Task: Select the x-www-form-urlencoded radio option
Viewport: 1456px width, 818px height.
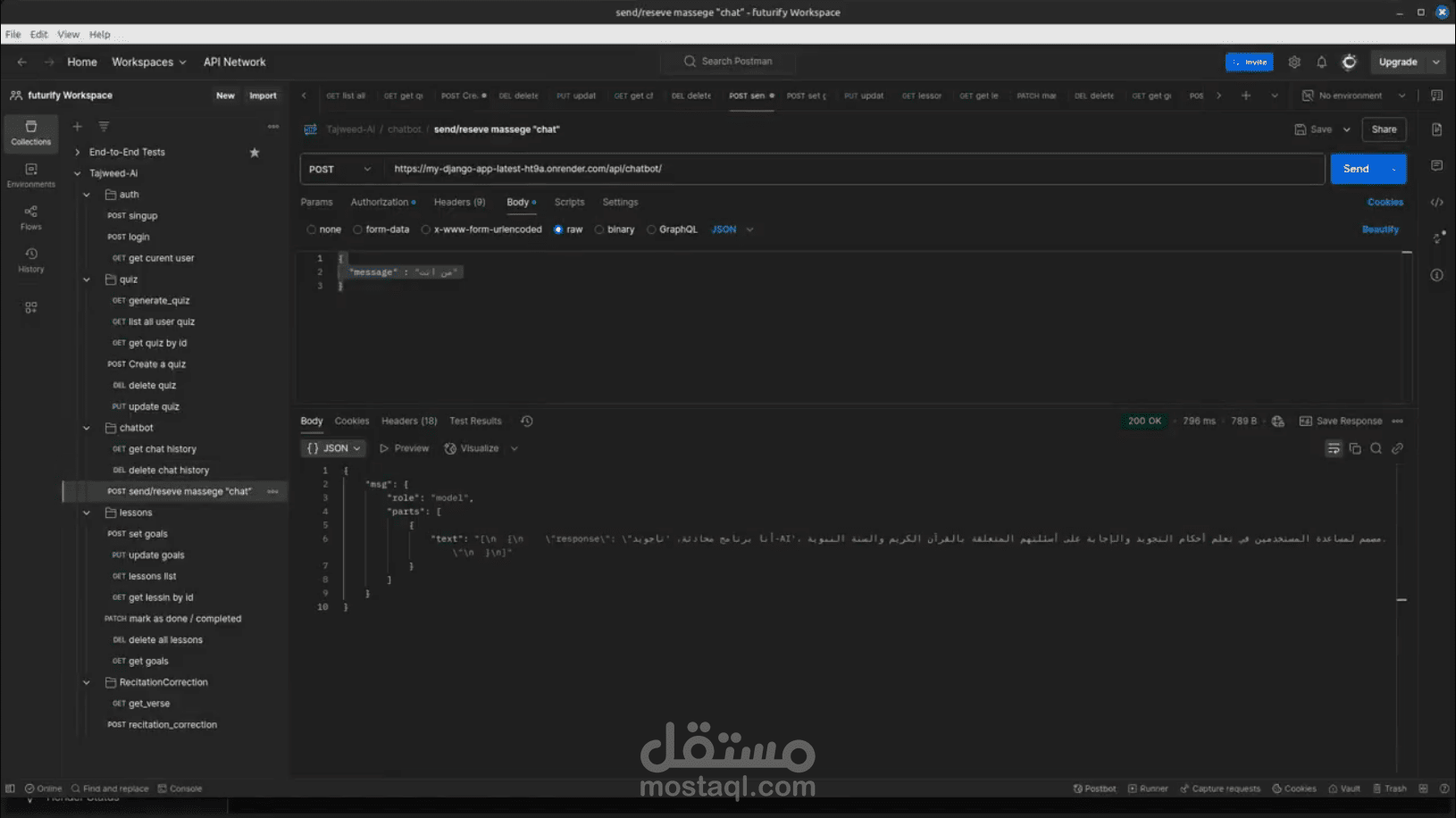Action: click(426, 230)
